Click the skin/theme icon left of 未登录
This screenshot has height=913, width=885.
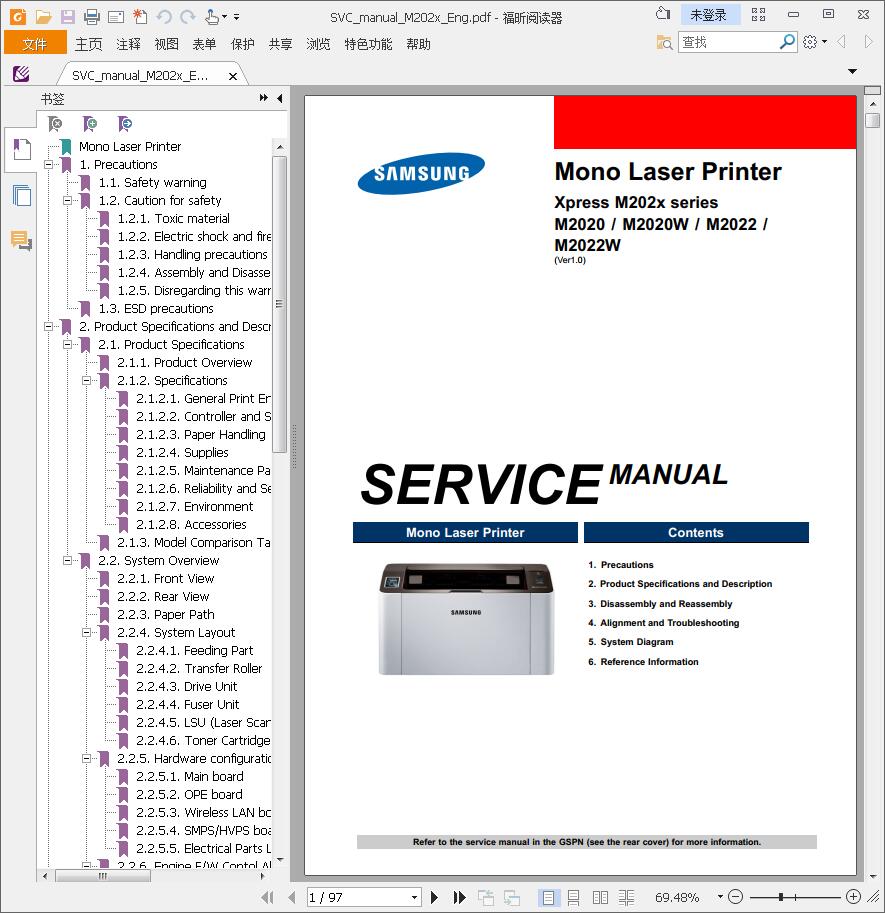coord(663,14)
